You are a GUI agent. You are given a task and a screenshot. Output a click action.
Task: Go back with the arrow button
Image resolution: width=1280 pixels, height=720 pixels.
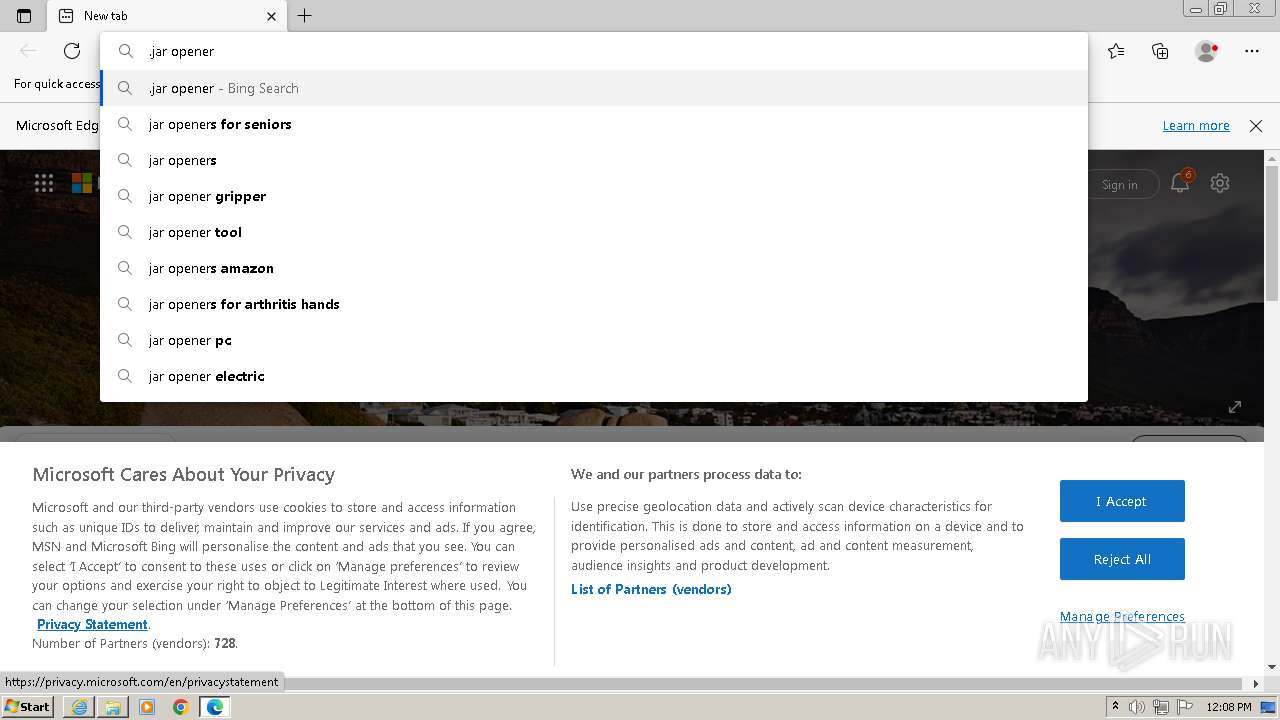tap(28, 51)
